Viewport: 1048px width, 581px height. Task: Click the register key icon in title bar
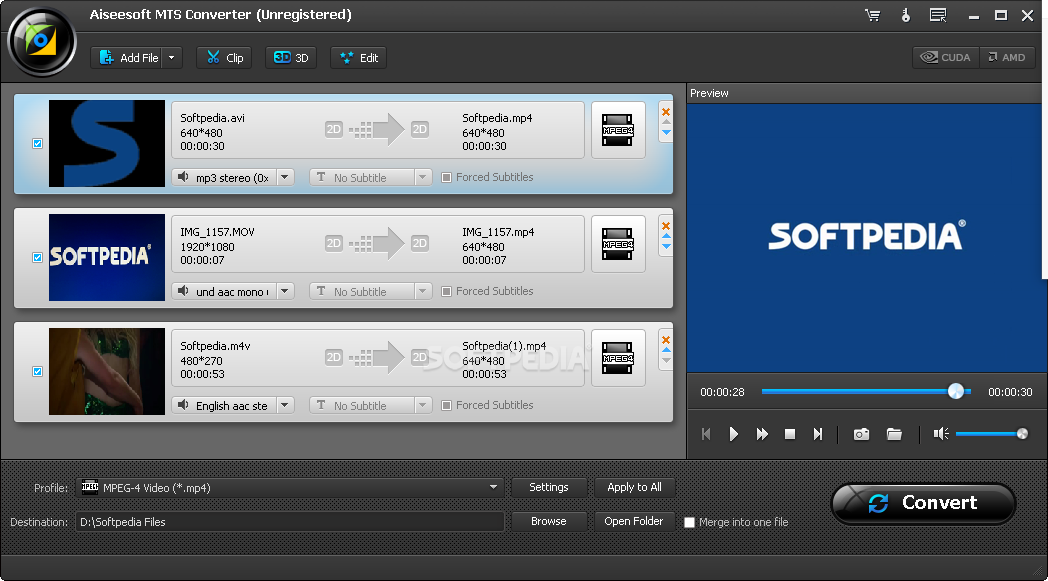(x=906, y=15)
